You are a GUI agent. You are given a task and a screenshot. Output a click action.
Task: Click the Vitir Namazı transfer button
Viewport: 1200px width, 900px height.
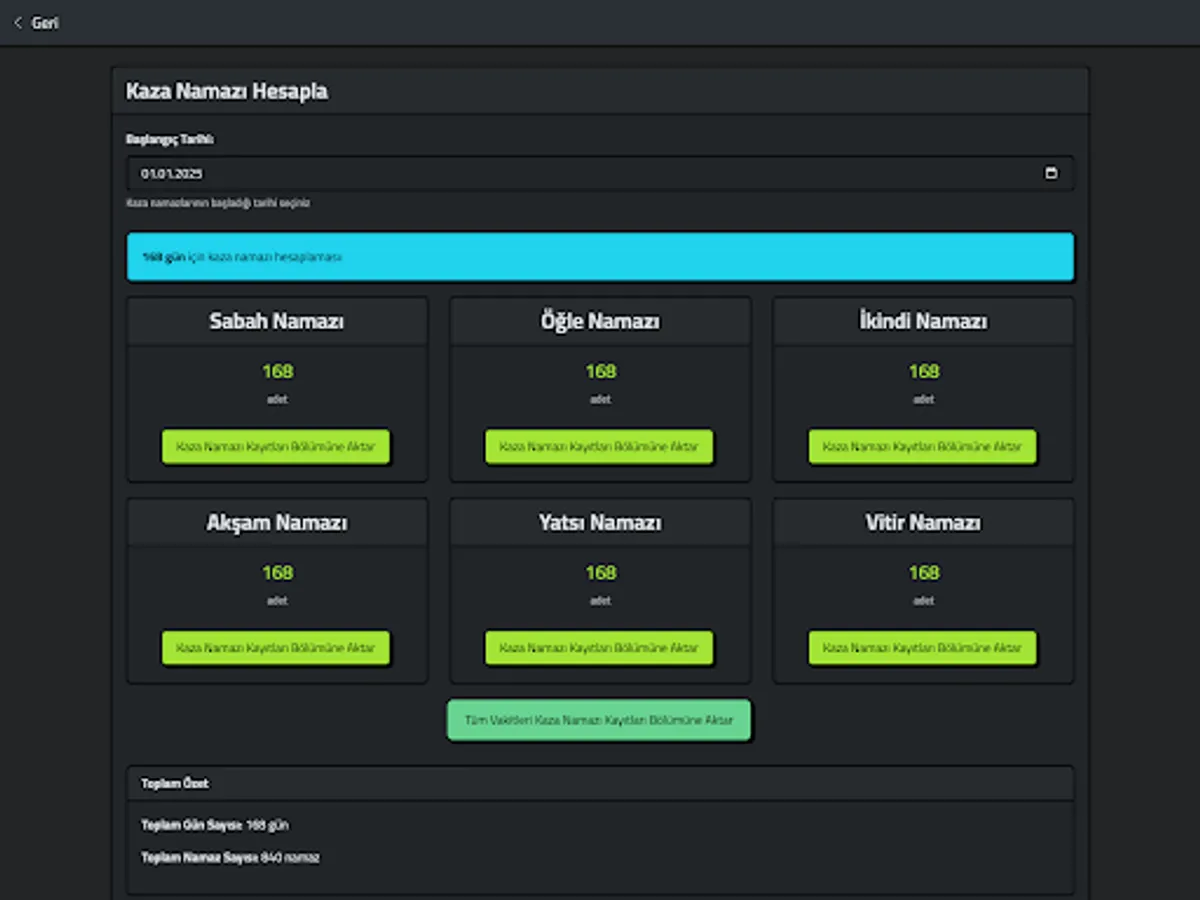[x=922, y=648]
